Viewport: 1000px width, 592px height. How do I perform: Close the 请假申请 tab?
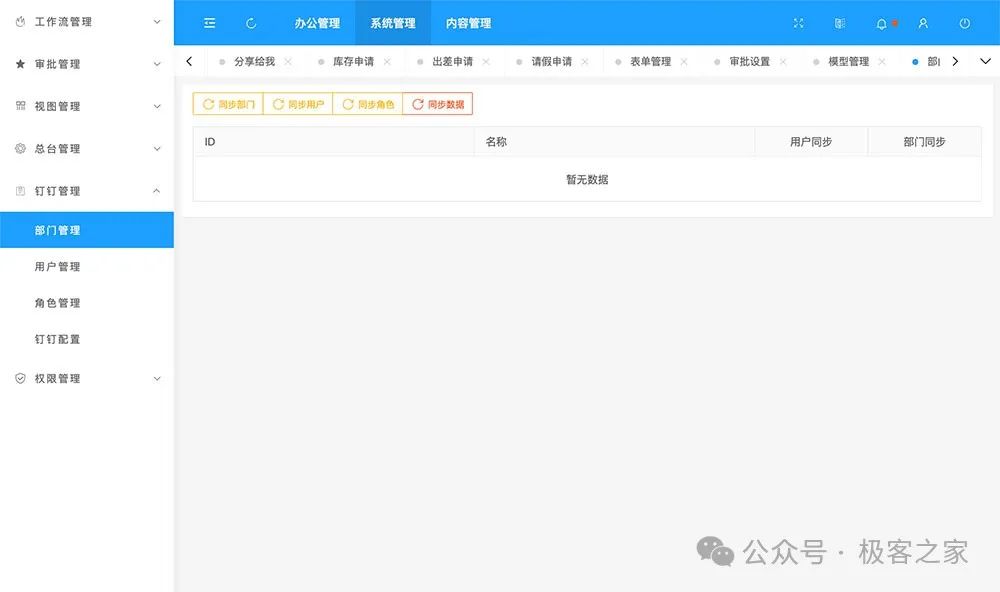click(585, 61)
